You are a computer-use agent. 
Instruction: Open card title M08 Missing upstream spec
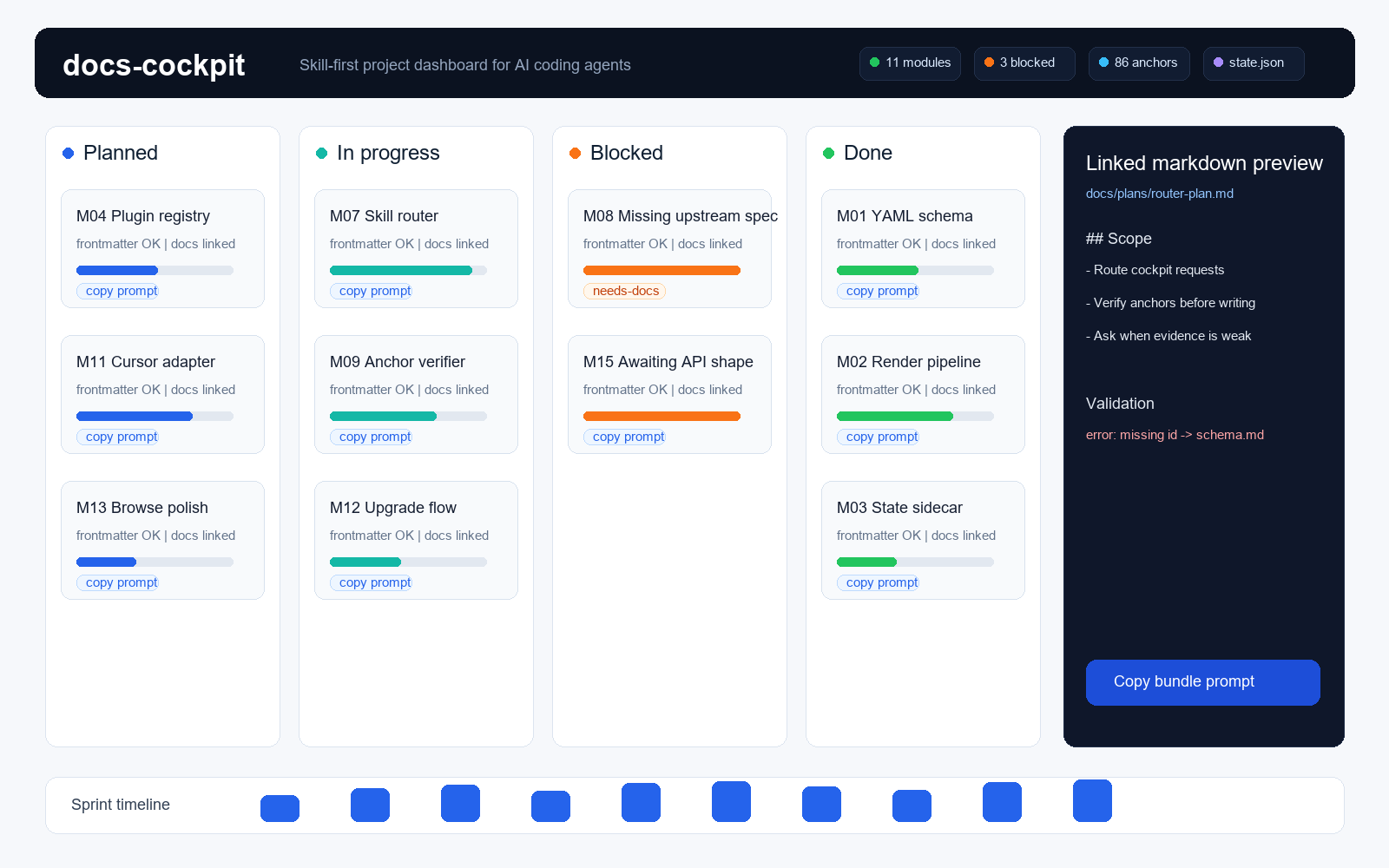tap(681, 216)
